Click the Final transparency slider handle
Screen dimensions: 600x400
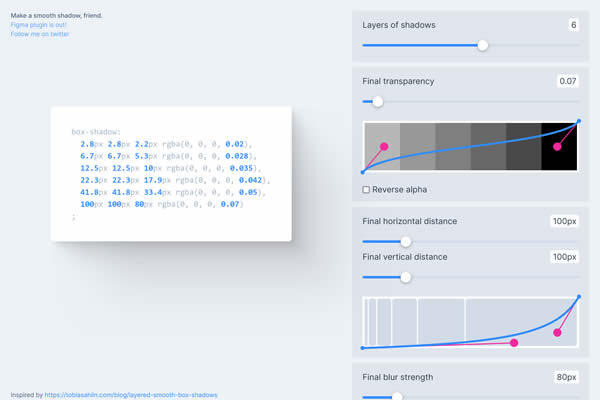coord(378,101)
